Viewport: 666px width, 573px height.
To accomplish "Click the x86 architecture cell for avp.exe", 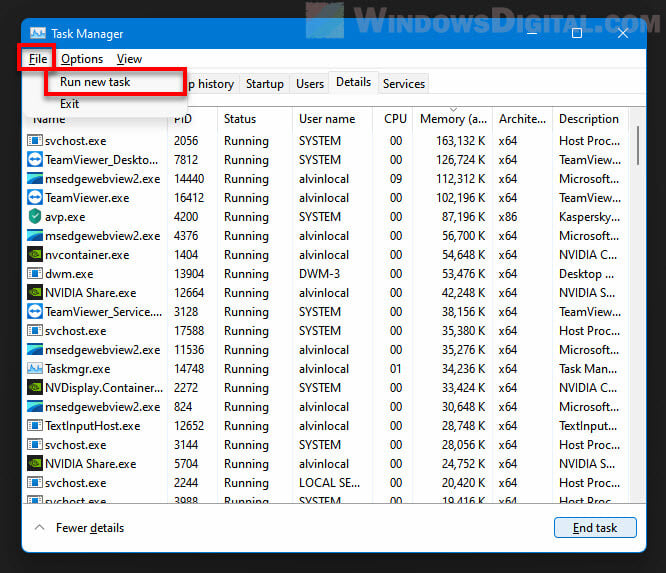I will [x=508, y=217].
